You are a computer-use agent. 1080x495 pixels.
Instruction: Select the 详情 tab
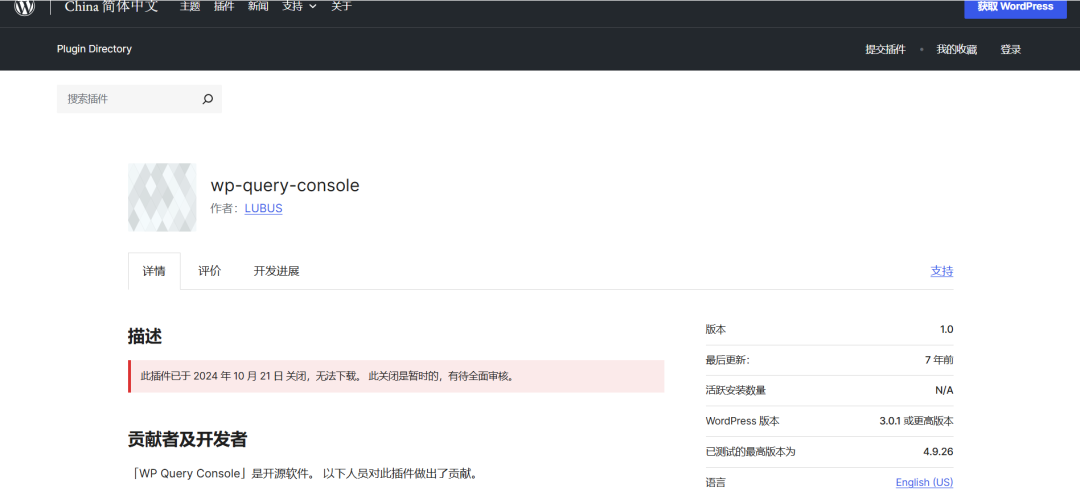[x=154, y=271]
